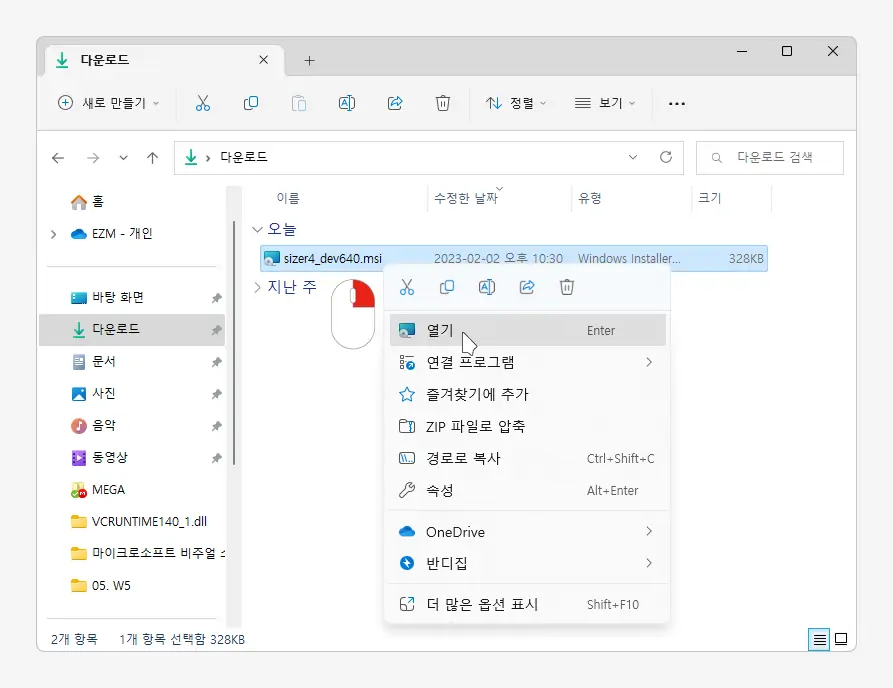The height and width of the screenshot is (688, 893).
Task: Select 더 많은 옵션 표시 entry
Action: 482,604
